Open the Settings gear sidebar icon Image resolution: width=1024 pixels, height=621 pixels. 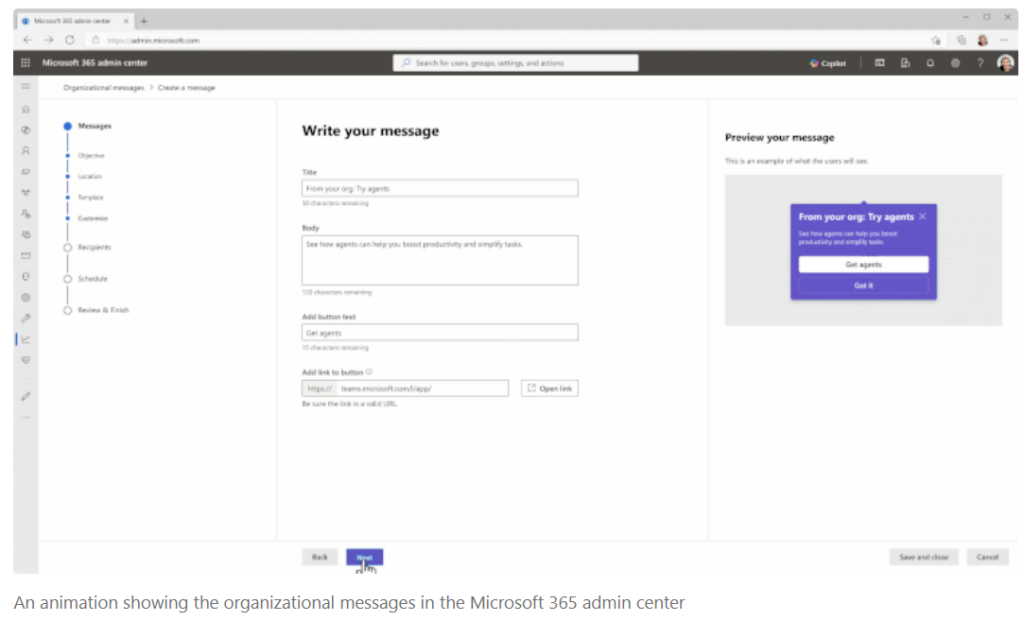[x=25, y=297]
